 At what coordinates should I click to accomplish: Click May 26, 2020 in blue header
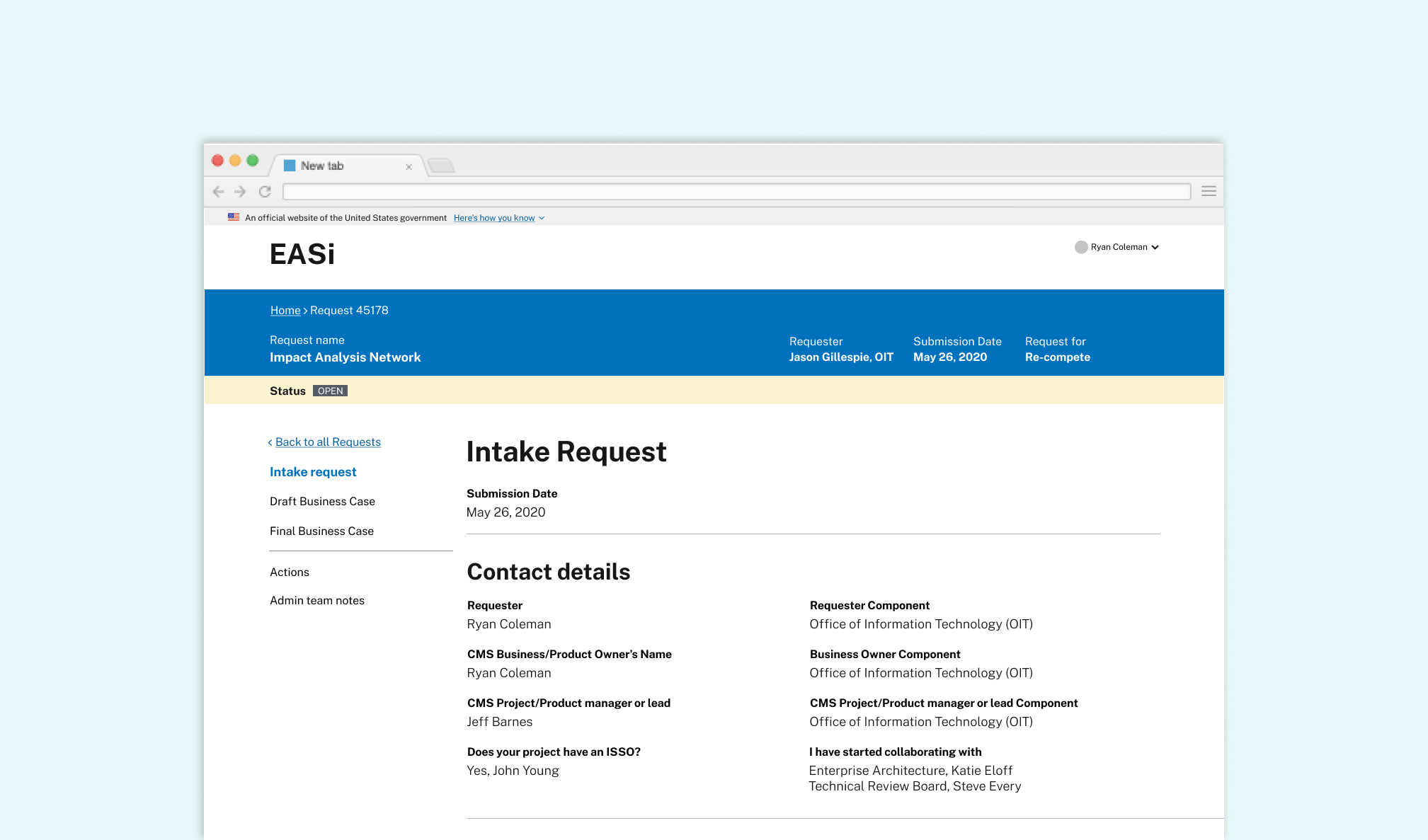click(x=949, y=357)
